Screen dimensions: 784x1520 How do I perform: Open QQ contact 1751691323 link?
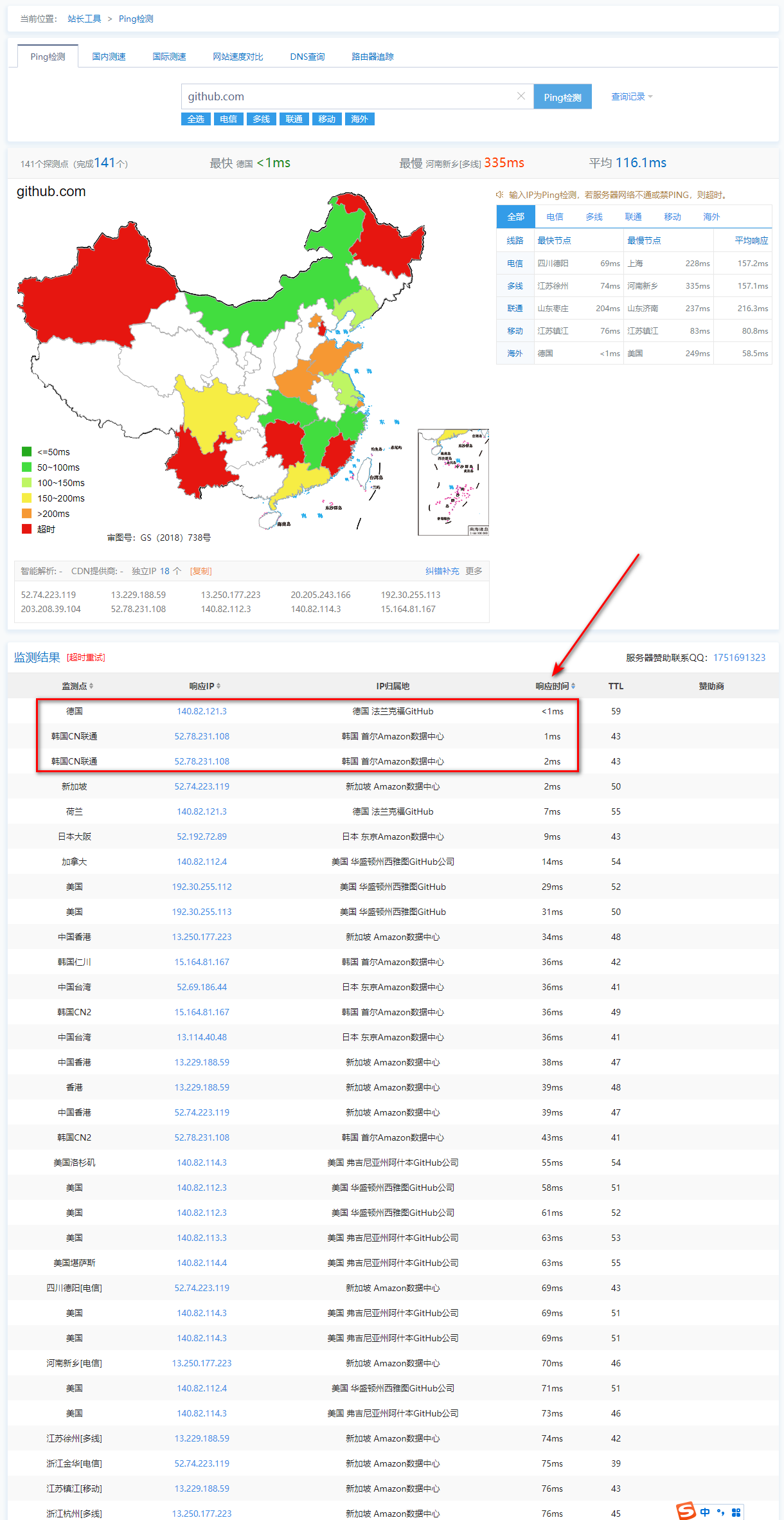[739, 657]
